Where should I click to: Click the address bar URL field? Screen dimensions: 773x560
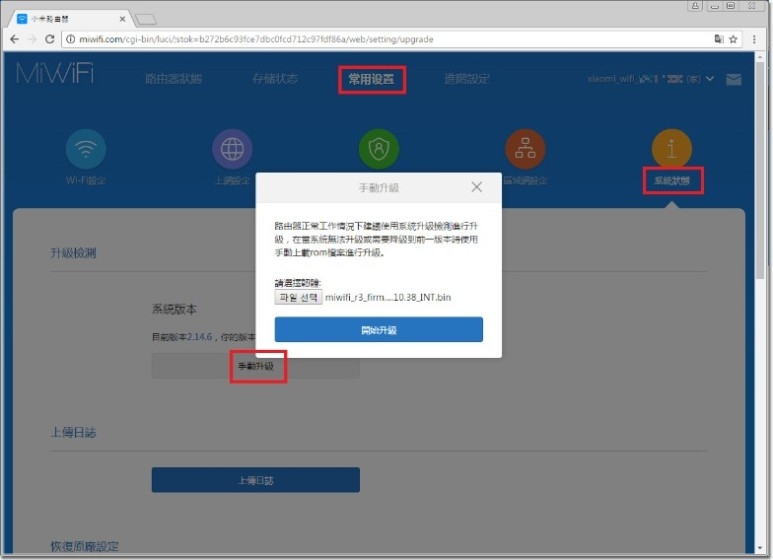(380, 39)
